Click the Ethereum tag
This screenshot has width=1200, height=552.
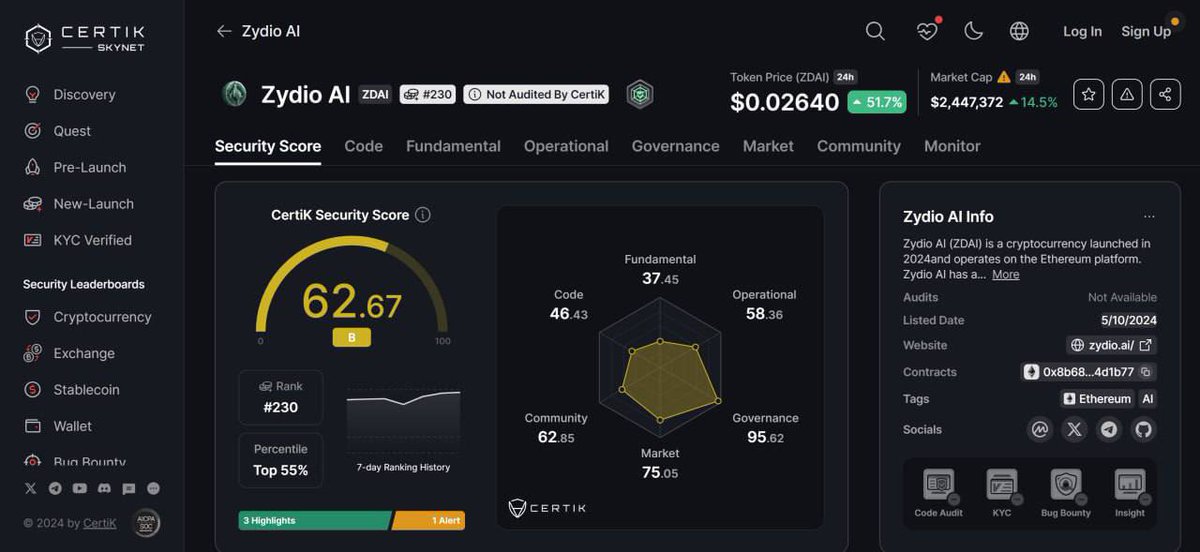[x=1097, y=399]
